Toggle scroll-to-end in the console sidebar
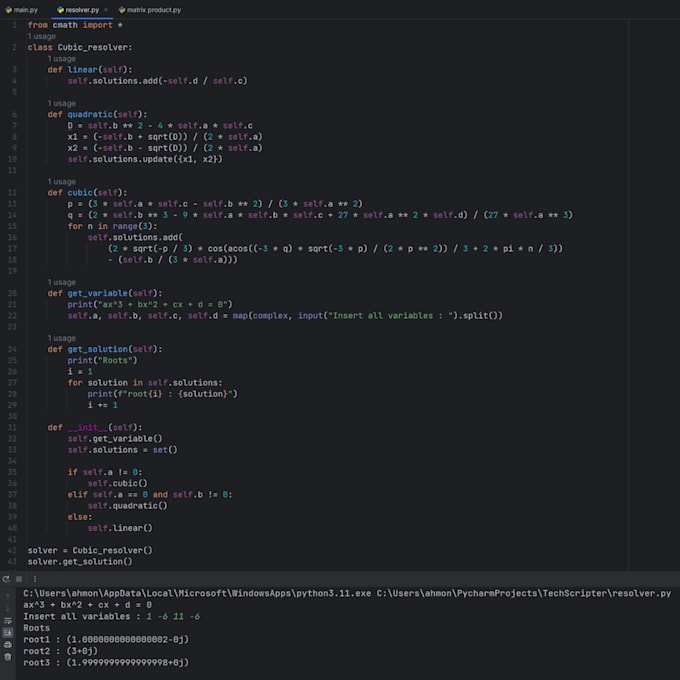This screenshot has width=680, height=680. point(7,632)
